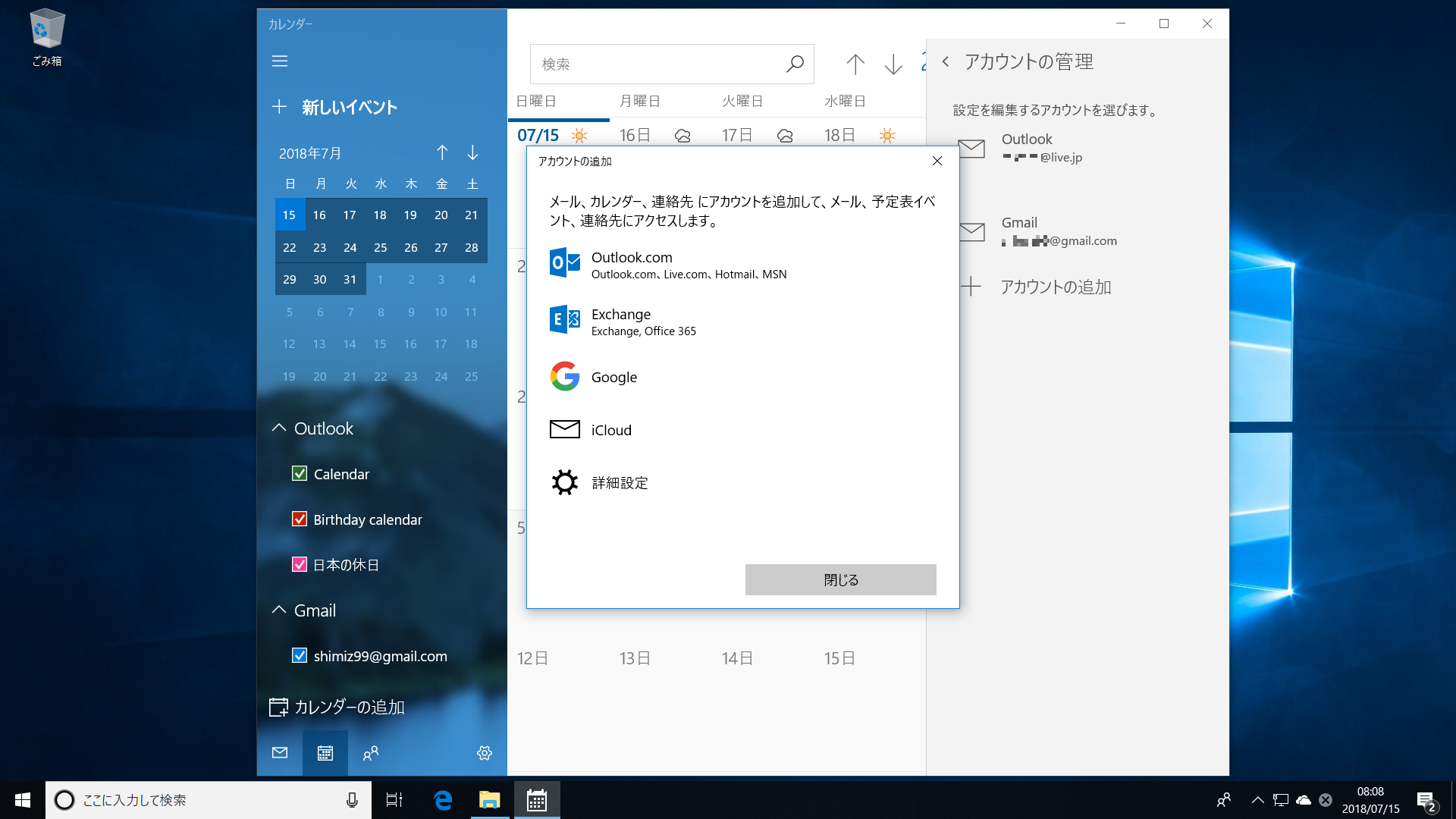Uncheck the Calendar checkbox

click(x=300, y=474)
